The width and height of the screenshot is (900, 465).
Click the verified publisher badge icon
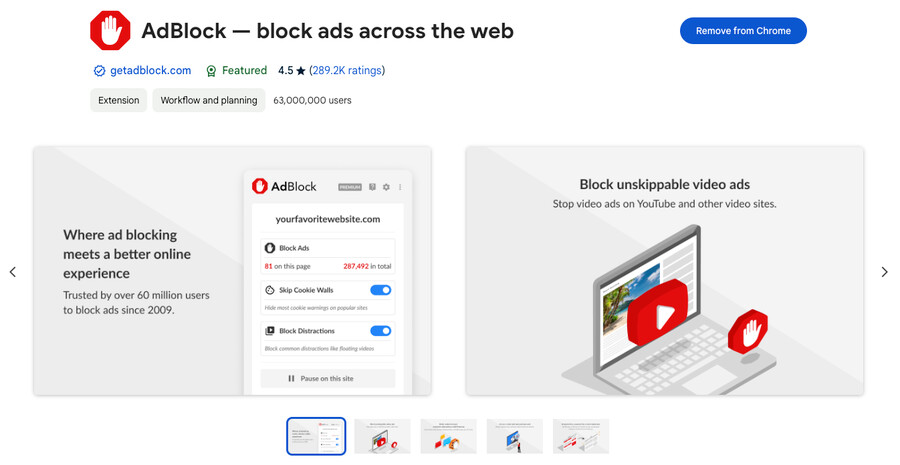tap(99, 71)
